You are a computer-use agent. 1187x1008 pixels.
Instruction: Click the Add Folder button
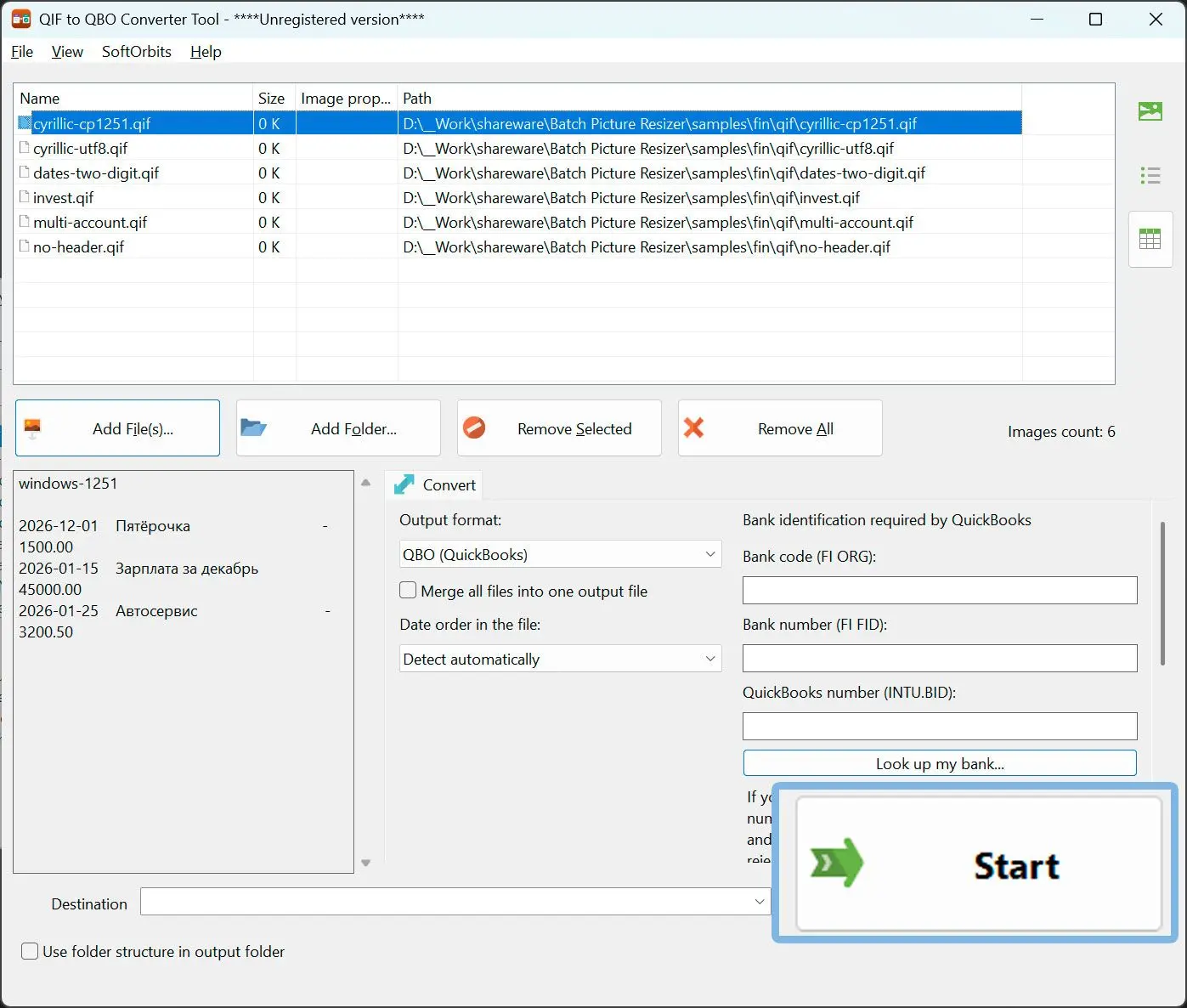coord(338,428)
